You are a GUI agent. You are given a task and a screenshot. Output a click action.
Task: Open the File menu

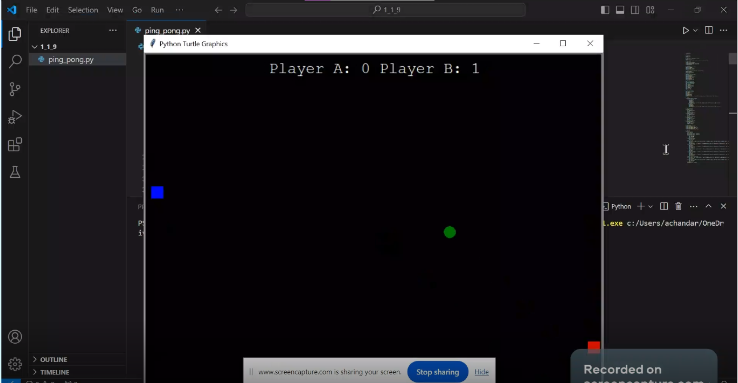pyautogui.click(x=31, y=10)
